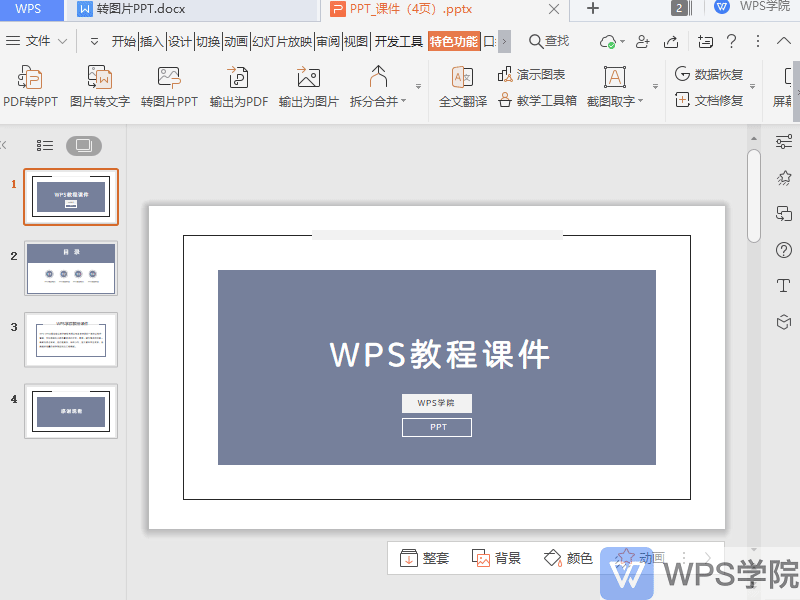The height and width of the screenshot is (600, 800).
Task: Launch 数据恢复 data recovery
Action: click(x=708, y=74)
